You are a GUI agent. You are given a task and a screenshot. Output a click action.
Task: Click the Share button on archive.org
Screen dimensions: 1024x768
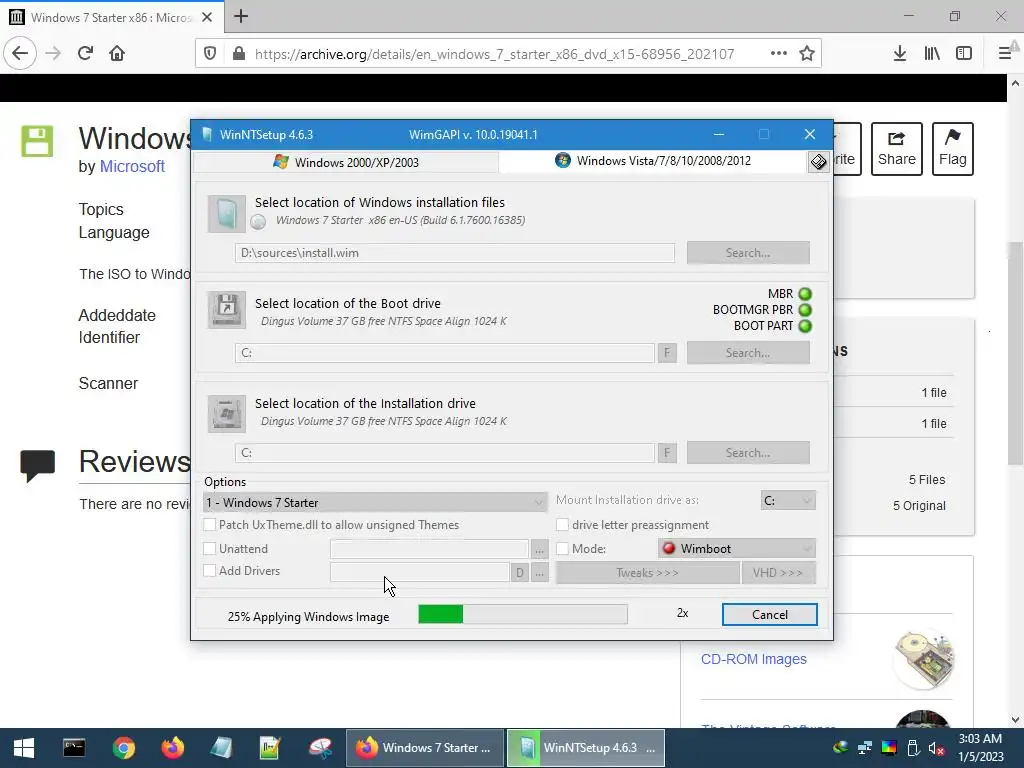897,149
